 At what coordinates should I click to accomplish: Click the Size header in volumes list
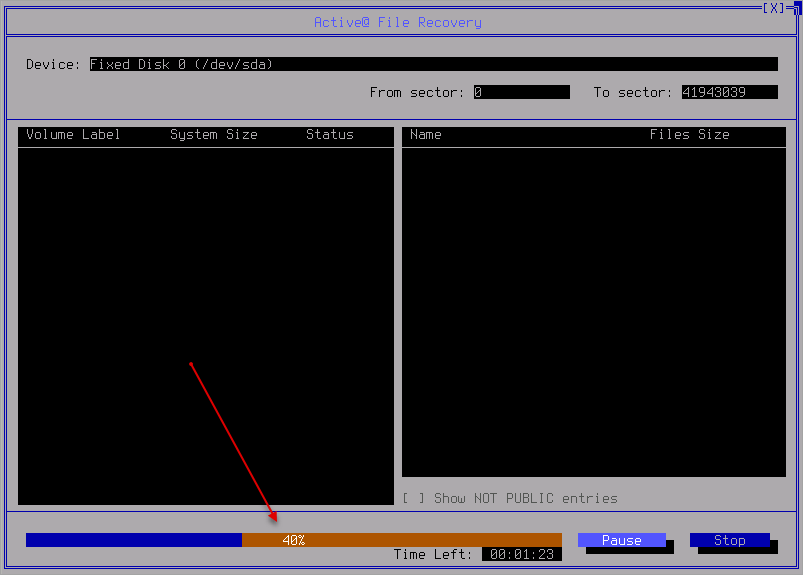tap(242, 135)
